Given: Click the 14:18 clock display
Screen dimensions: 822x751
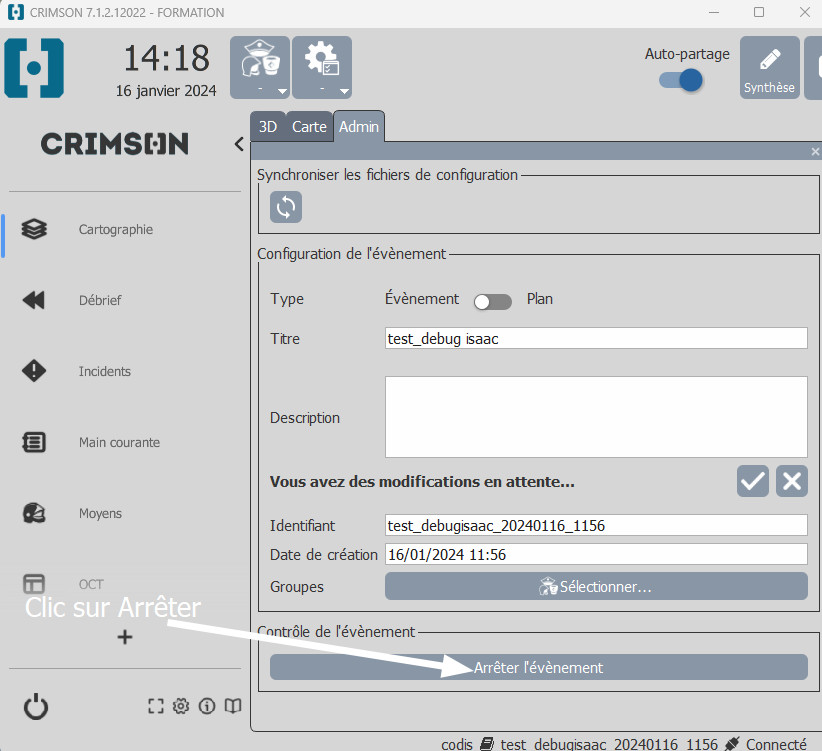Looking at the screenshot, I should tap(167, 58).
